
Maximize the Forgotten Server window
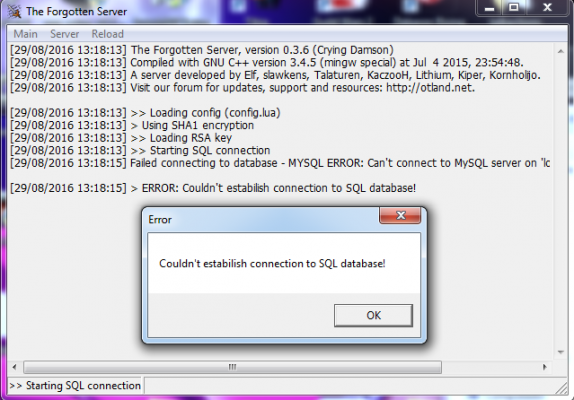click(x=514, y=8)
